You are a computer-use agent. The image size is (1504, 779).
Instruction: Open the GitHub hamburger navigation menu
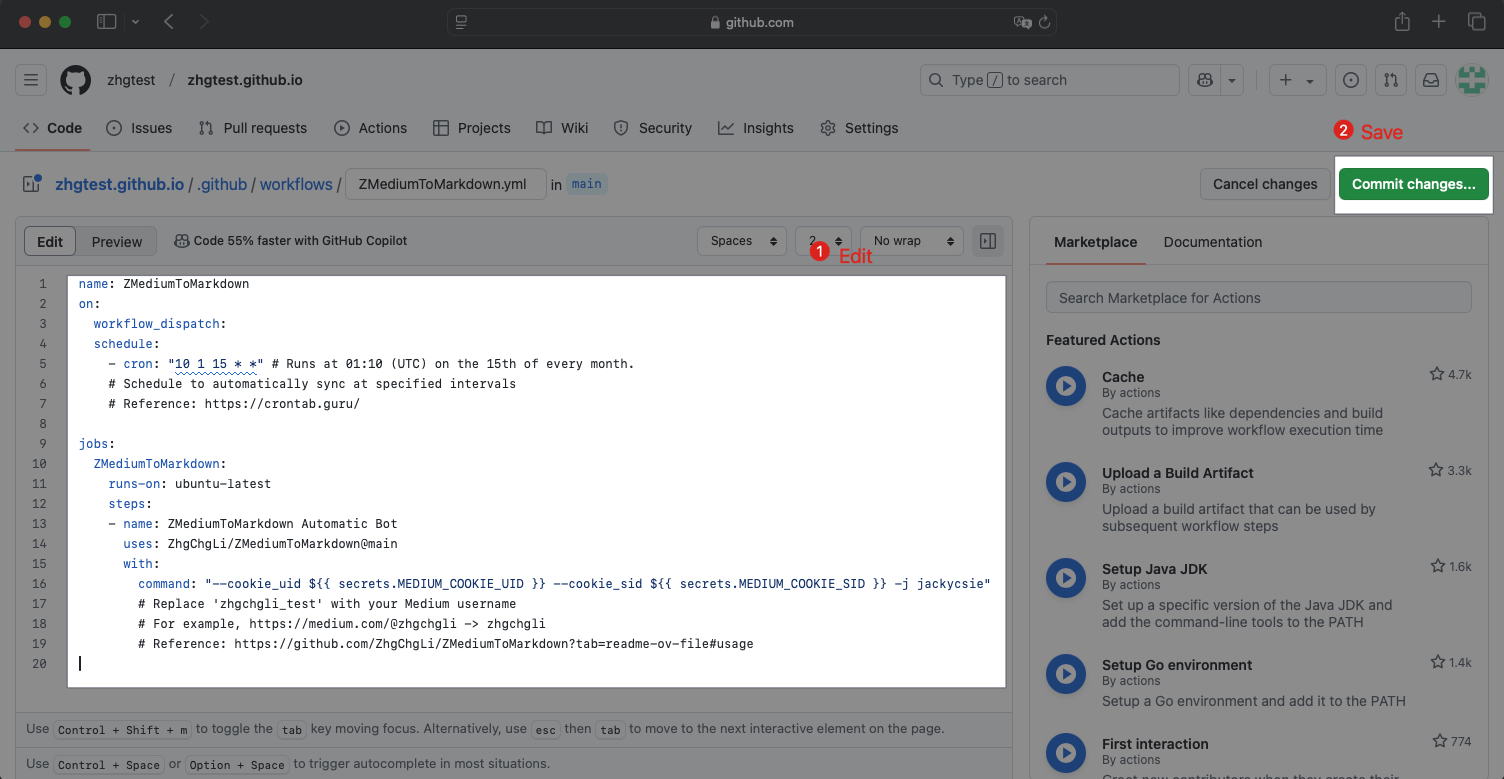pyautogui.click(x=31, y=80)
